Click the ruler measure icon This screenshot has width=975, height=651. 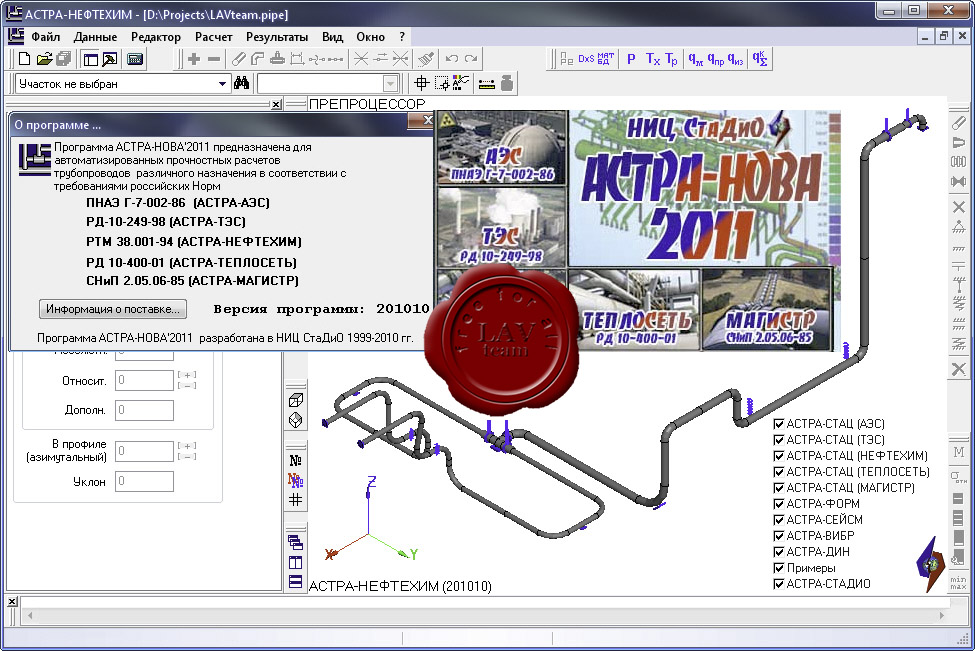[487, 83]
